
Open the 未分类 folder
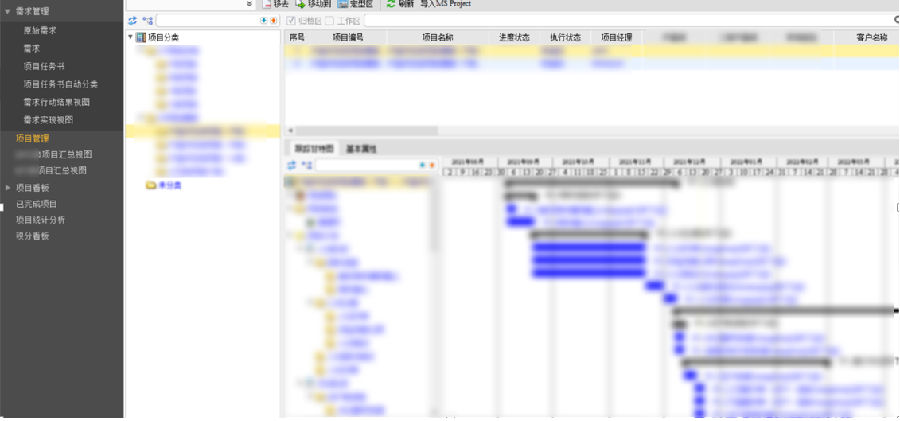pos(164,186)
